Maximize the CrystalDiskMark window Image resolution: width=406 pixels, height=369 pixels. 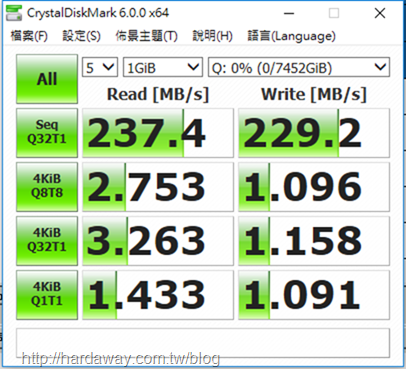(334, 13)
